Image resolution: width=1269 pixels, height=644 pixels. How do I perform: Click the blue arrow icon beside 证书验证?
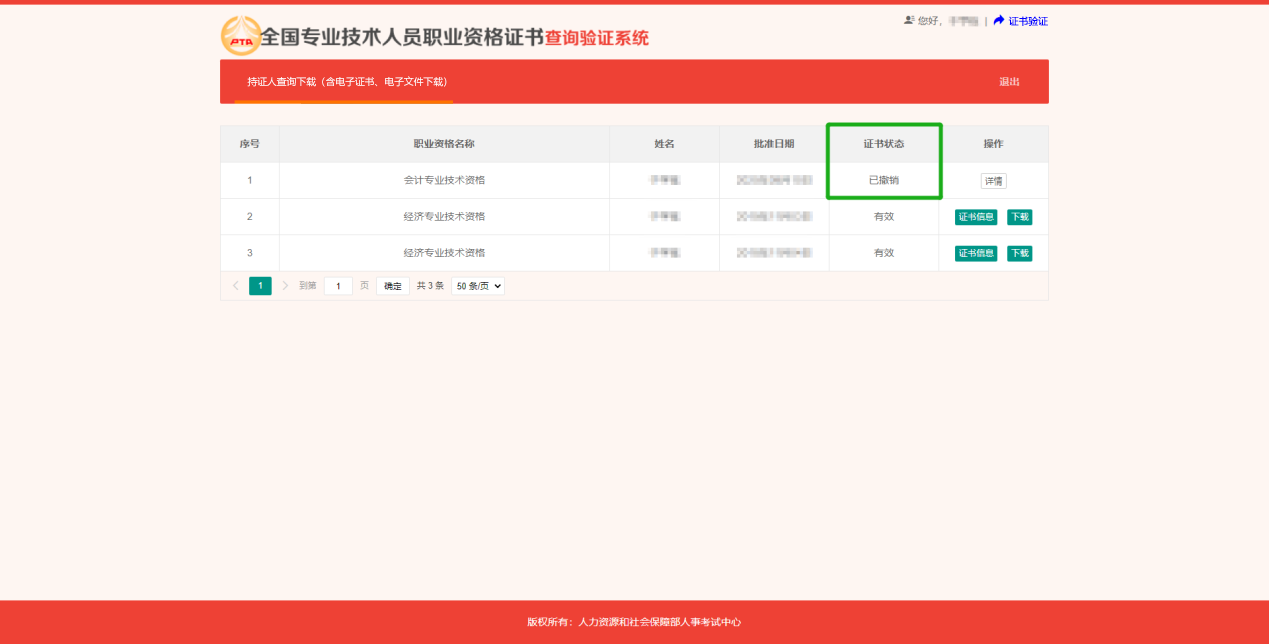click(x=998, y=20)
